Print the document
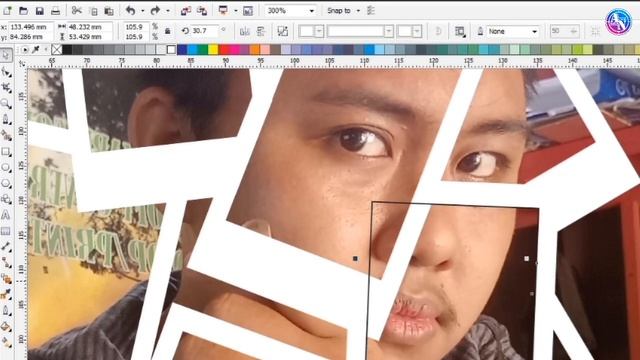Screen dimensions: 640x360 [56, 11]
